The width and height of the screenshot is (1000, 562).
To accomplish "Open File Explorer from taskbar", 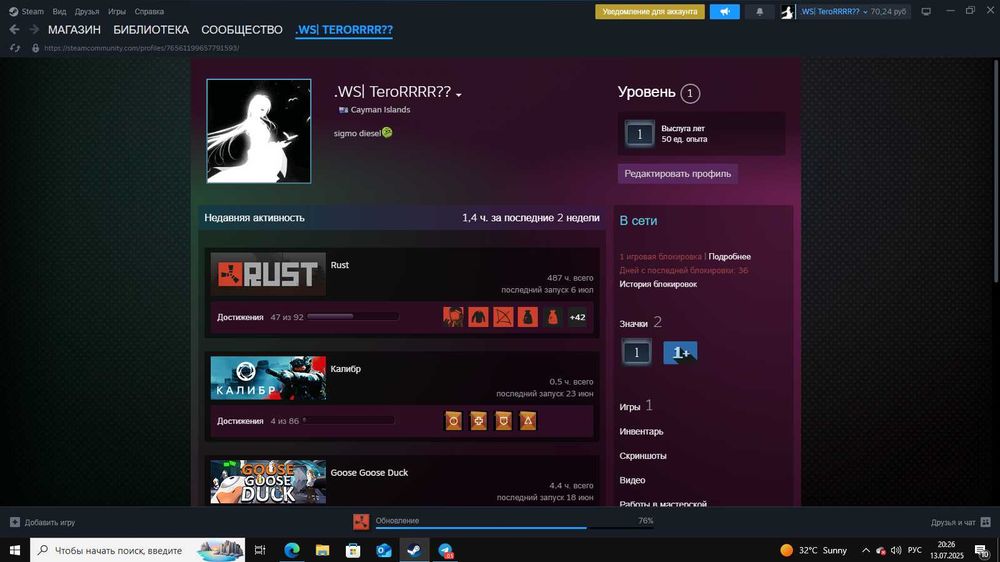I will pos(323,550).
